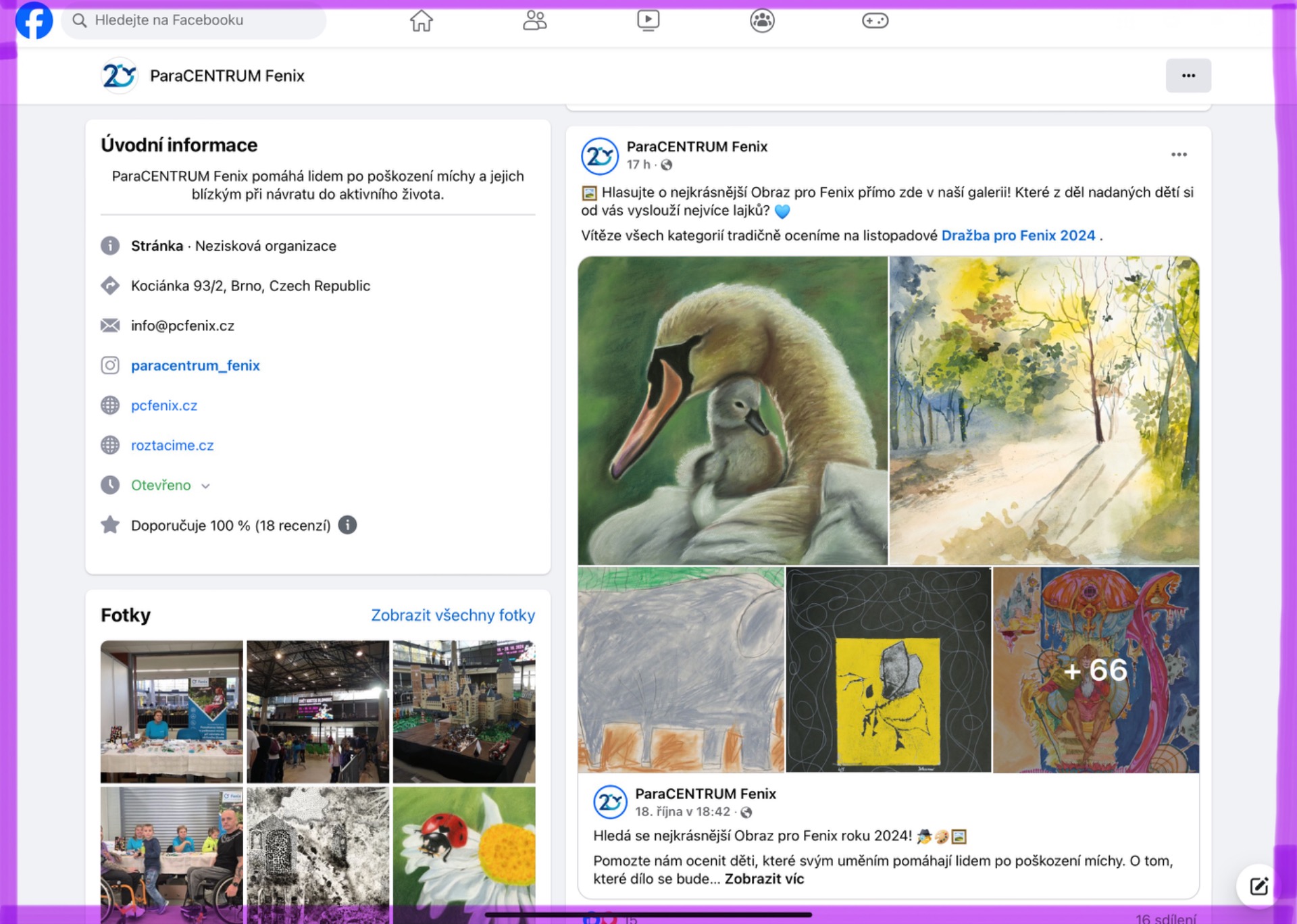Open the paracentrum_fenix Instagram link

[195, 365]
